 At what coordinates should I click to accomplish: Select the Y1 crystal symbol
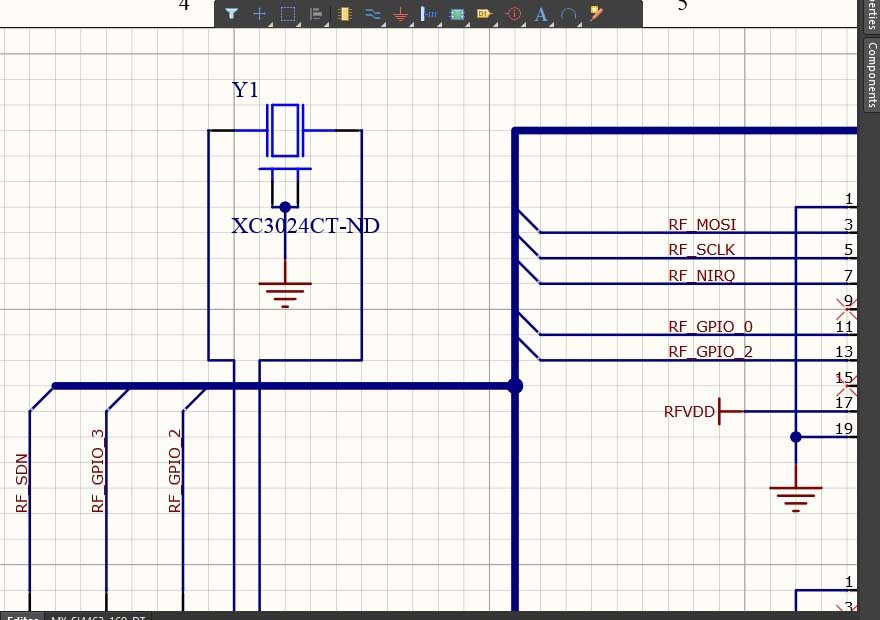coord(285,131)
